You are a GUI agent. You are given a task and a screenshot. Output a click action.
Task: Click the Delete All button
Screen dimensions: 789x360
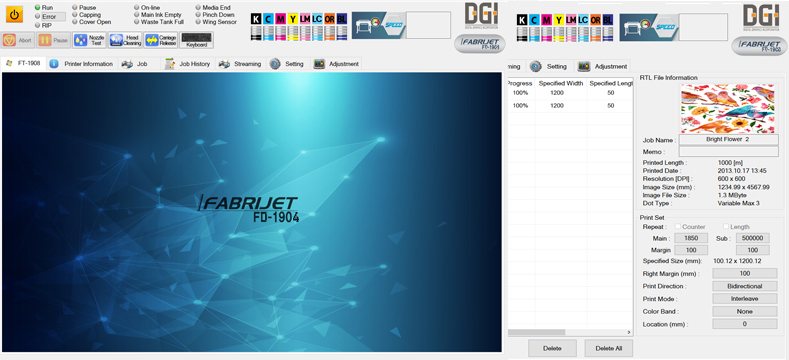(x=608, y=348)
